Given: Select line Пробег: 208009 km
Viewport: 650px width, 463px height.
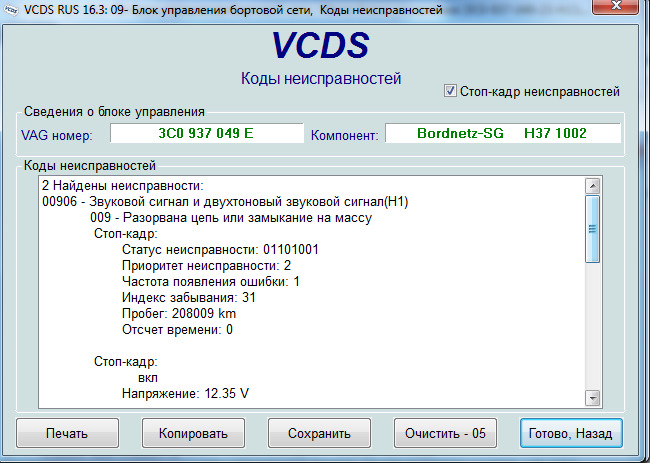Looking at the screenshot, I should point(179,313).
